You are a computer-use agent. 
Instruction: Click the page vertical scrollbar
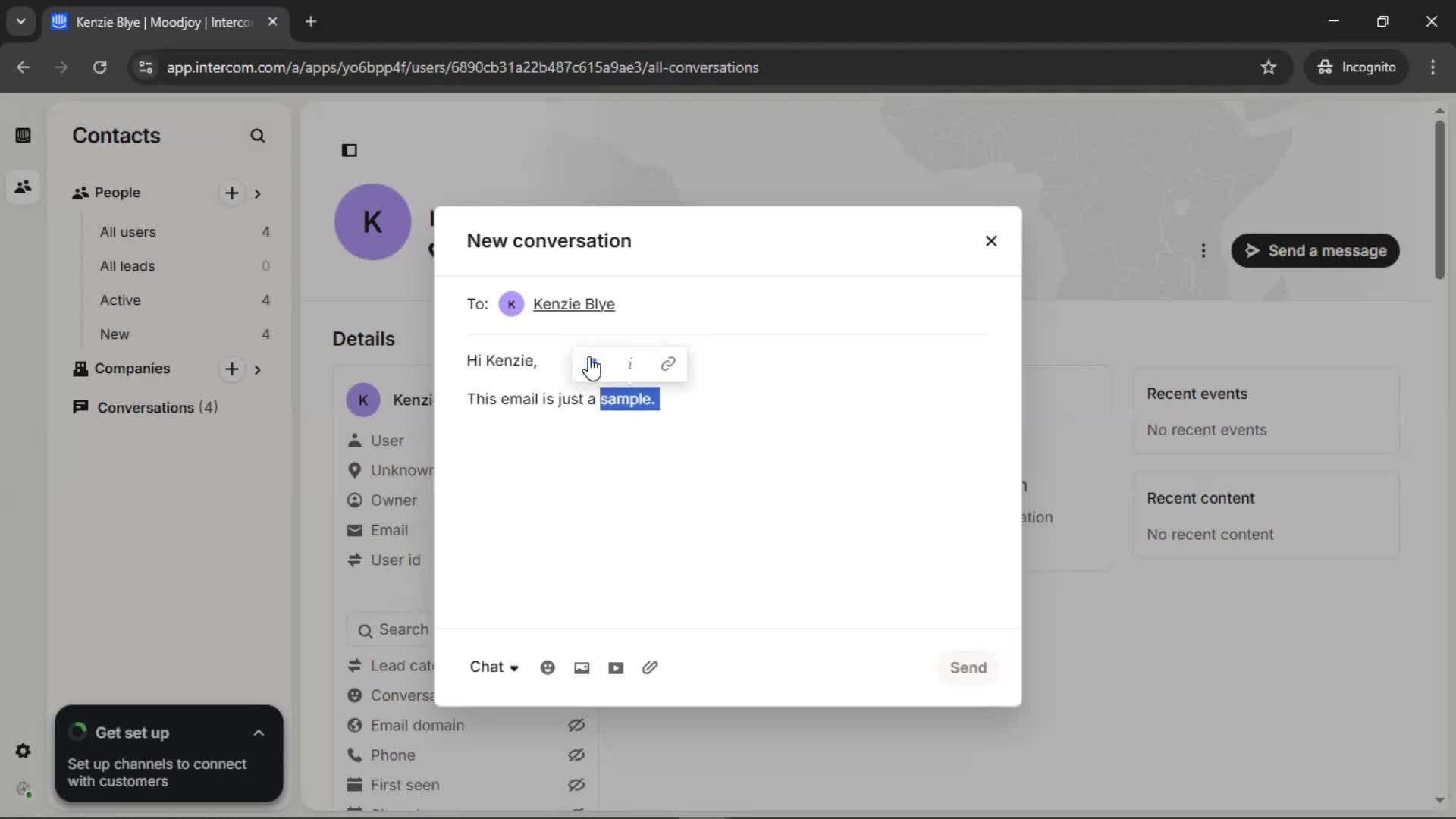coord(1439,199)
